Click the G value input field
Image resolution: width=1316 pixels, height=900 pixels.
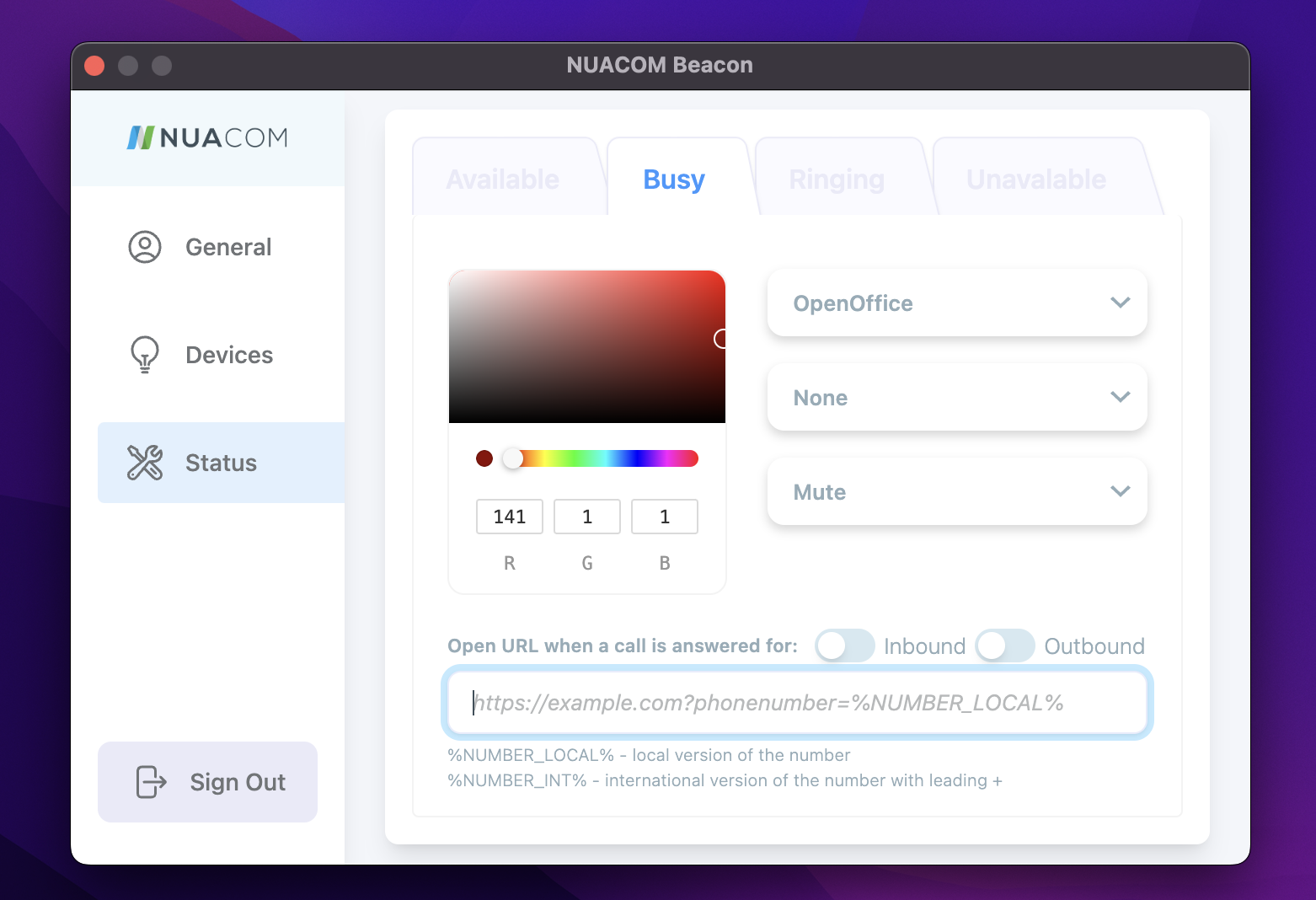click(x=587, y=517)
